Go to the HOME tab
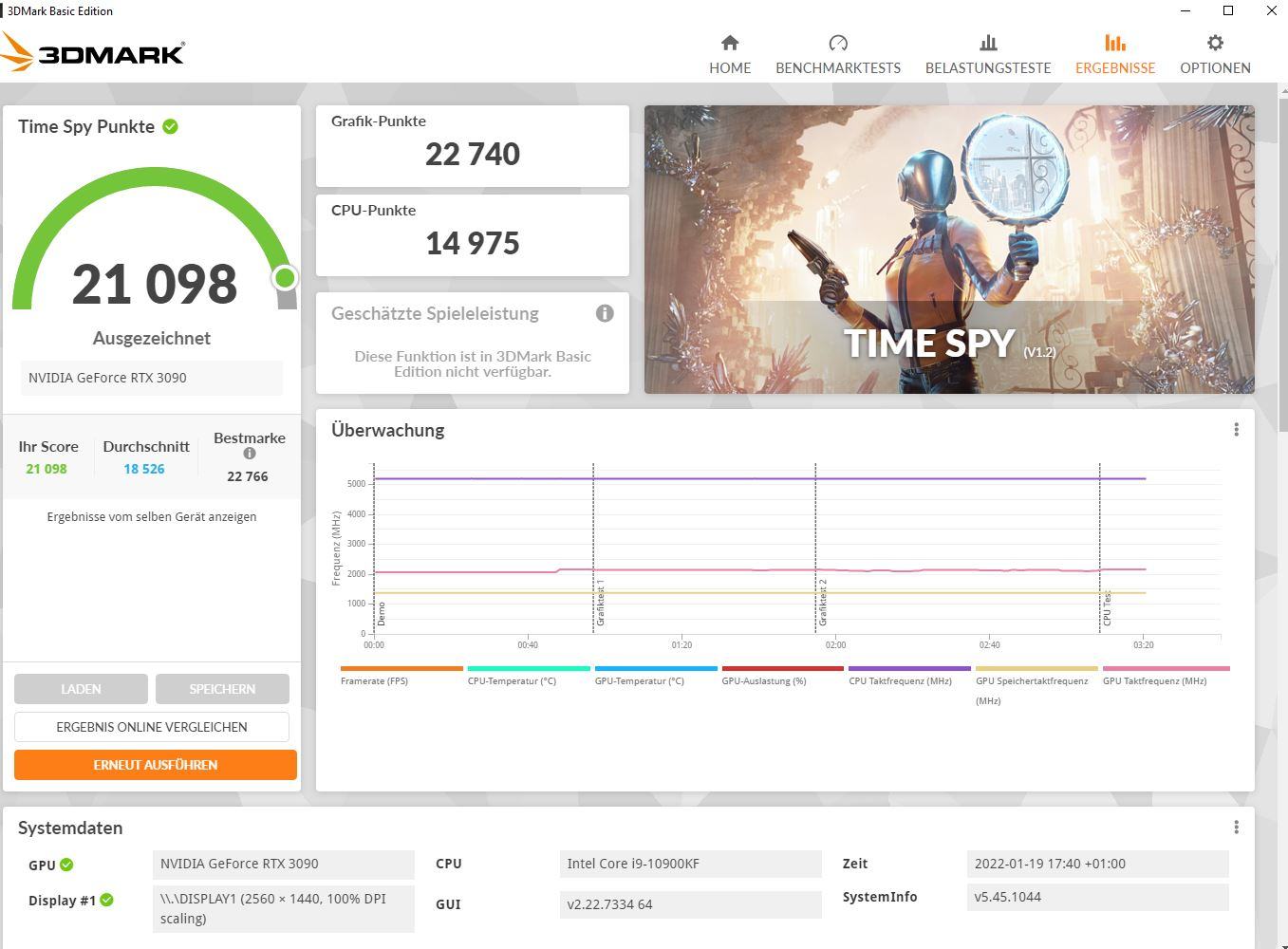This screenshot has width=1288, height=949. point(730,54)
